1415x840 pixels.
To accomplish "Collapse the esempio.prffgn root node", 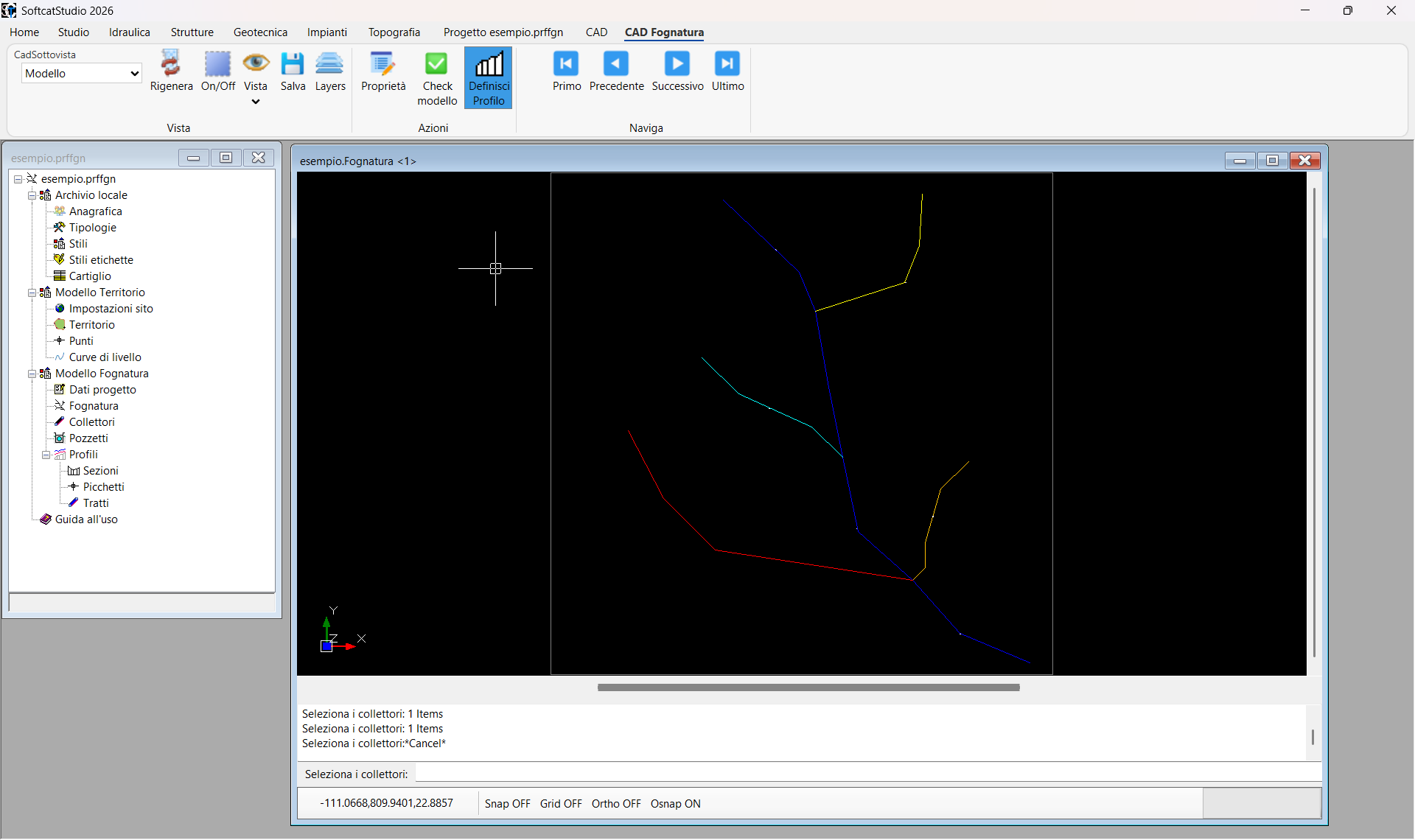I will (x=18, y=179).
